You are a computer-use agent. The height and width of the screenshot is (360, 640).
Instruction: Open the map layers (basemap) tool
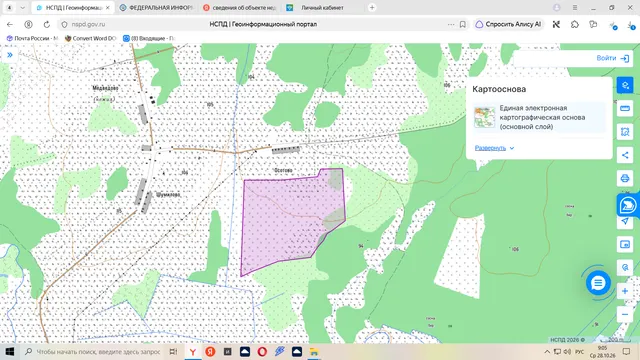(625, 85)
